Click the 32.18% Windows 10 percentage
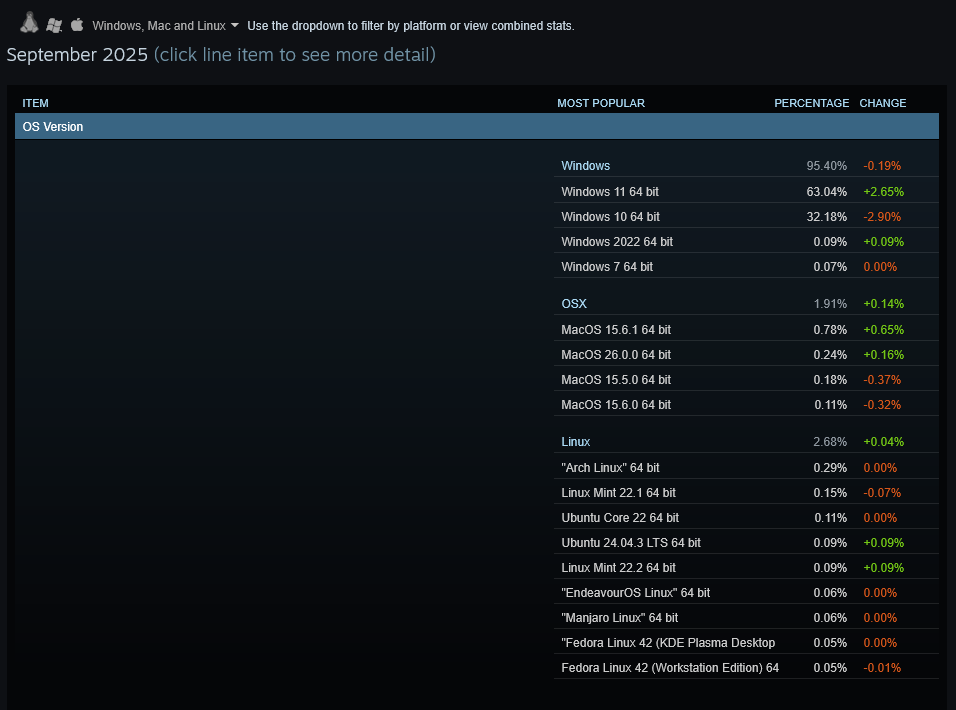The width and height of the screenshot is (956, 710). coord(826,216)
